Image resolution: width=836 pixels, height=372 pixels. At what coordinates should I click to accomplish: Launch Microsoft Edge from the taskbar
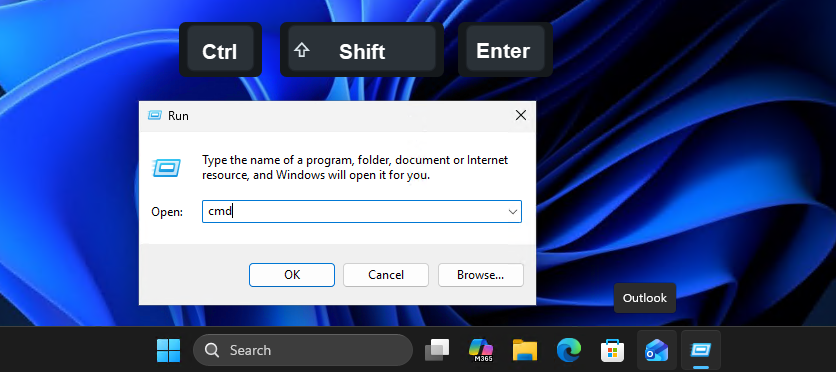[569, 350]
